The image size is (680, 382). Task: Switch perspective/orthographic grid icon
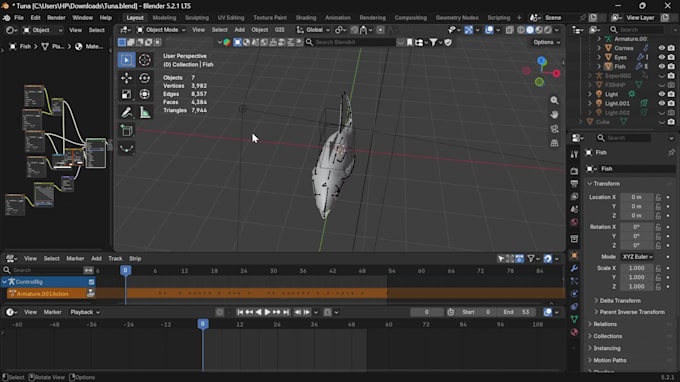tap(554, 143)
